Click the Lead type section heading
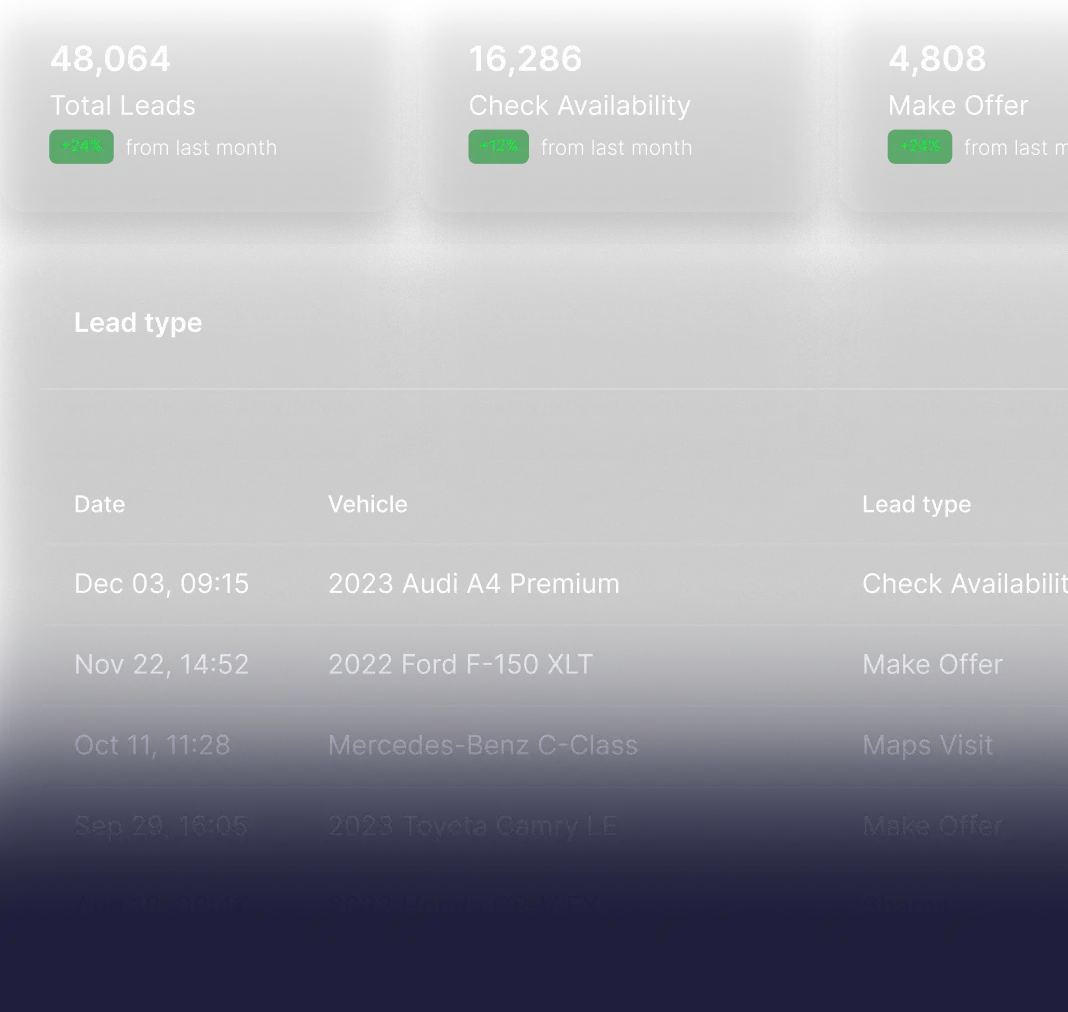 [x=138, y=323]
